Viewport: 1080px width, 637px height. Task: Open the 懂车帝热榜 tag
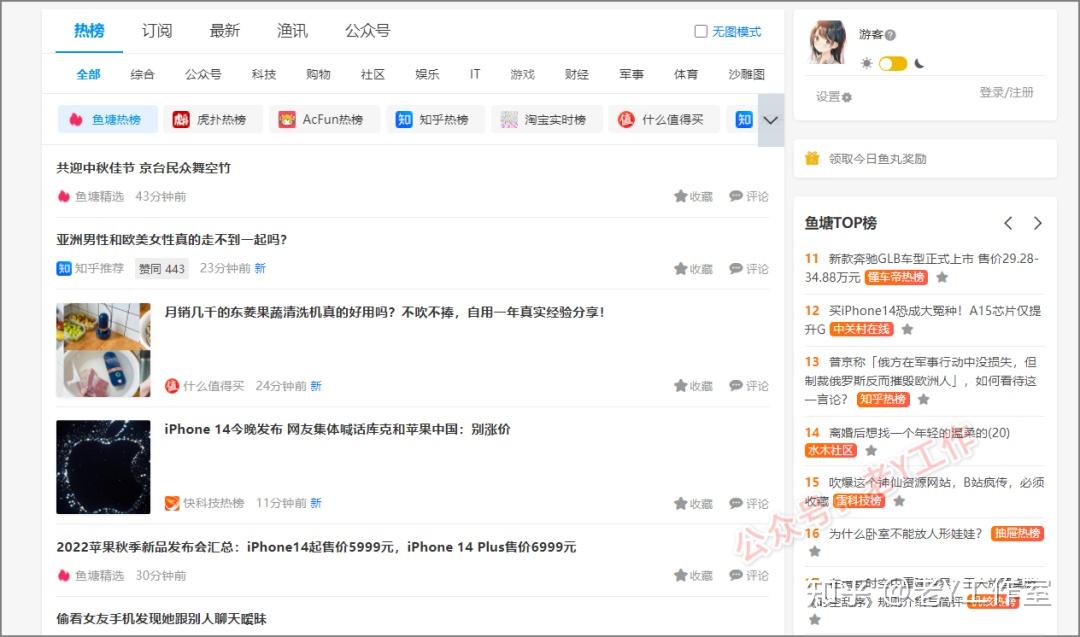(x=896, y=278)
